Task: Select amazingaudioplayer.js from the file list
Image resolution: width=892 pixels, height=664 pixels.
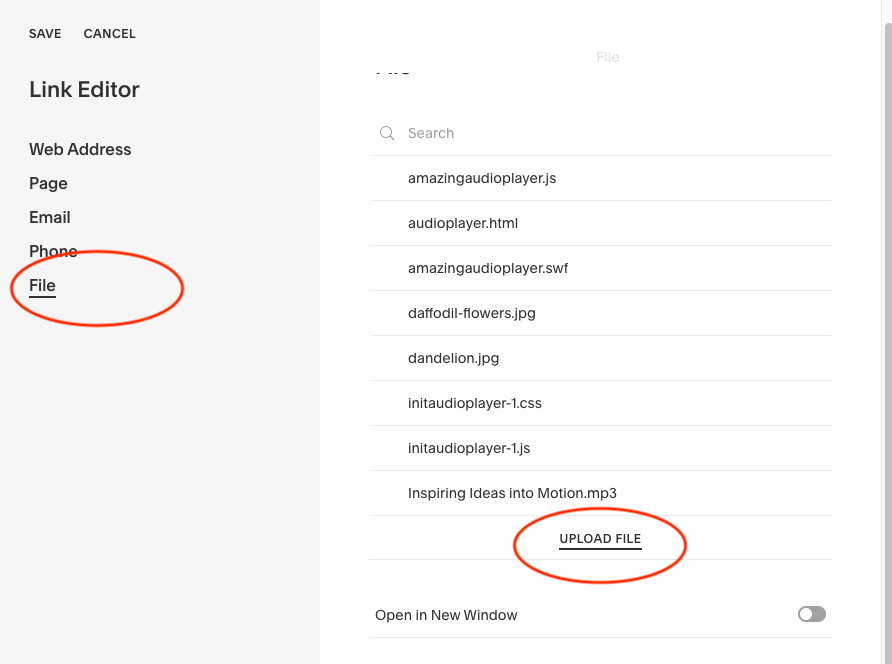Action: (482, 178)
